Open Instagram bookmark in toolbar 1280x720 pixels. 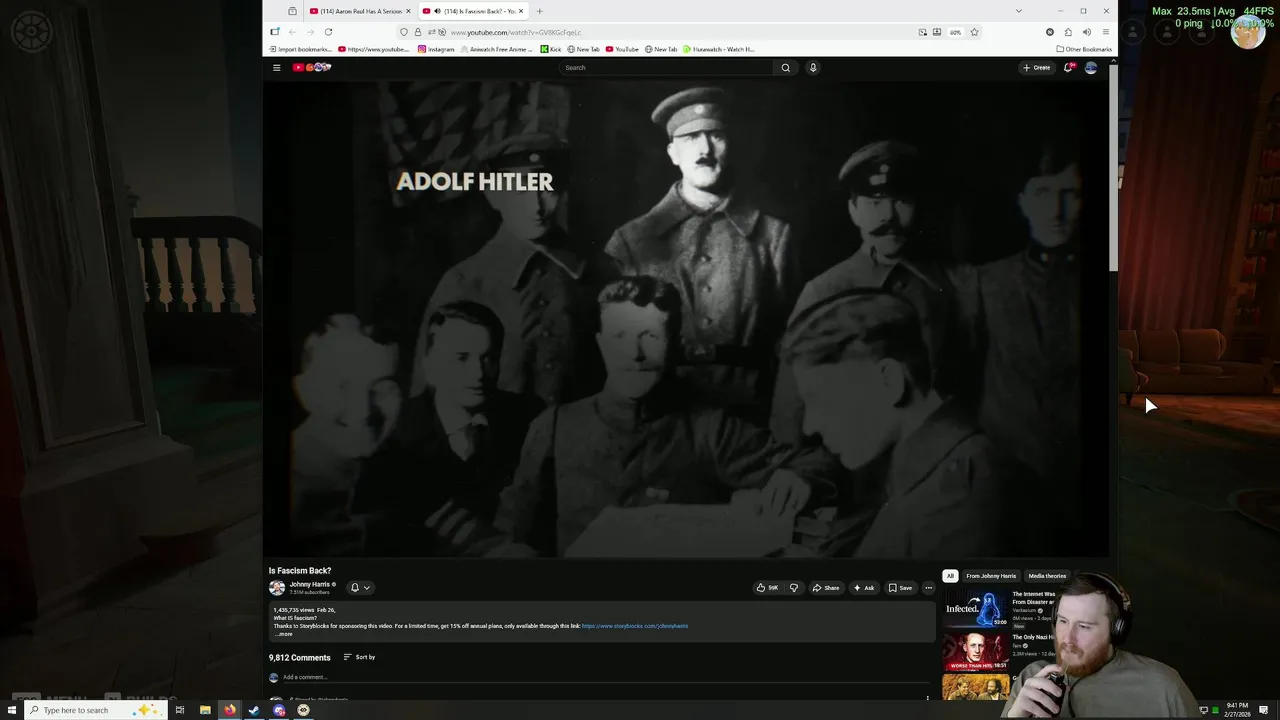pyautogui.click(x=436, y=49)
